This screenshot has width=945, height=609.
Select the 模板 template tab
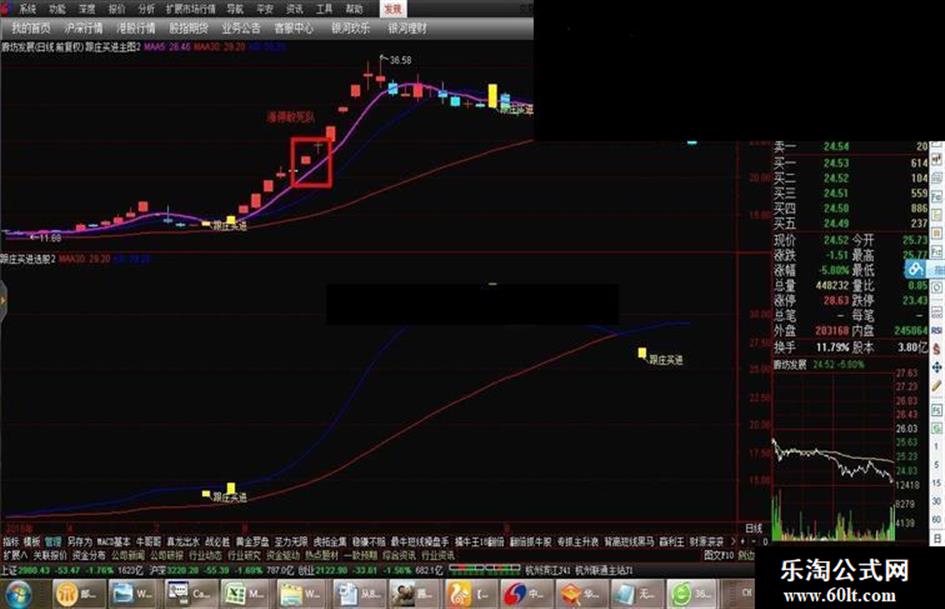click(x=31, y=542)
